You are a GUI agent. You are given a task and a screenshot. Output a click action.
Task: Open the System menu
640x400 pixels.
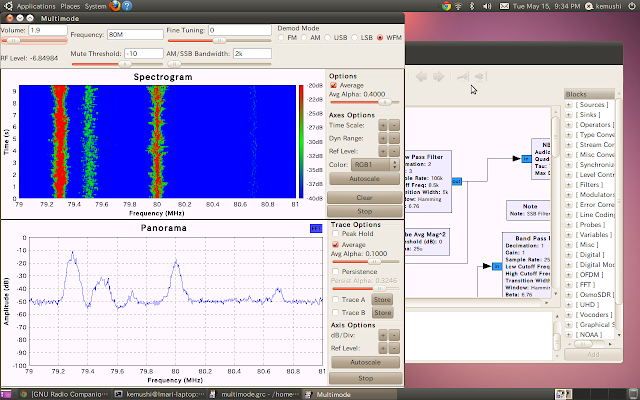coord(96,6)
